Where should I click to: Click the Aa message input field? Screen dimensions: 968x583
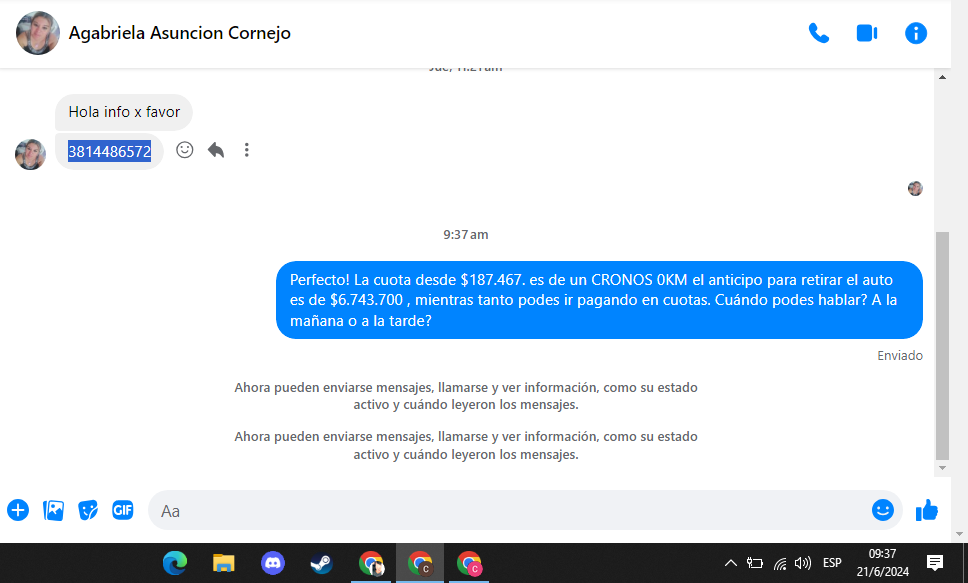coord(500,510)
